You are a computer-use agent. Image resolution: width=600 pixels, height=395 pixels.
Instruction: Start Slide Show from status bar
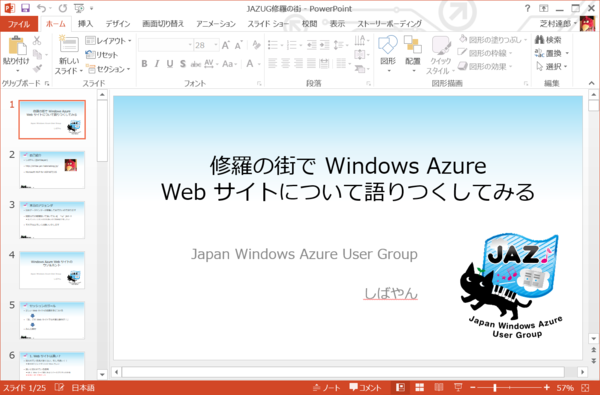pos(458,388)
